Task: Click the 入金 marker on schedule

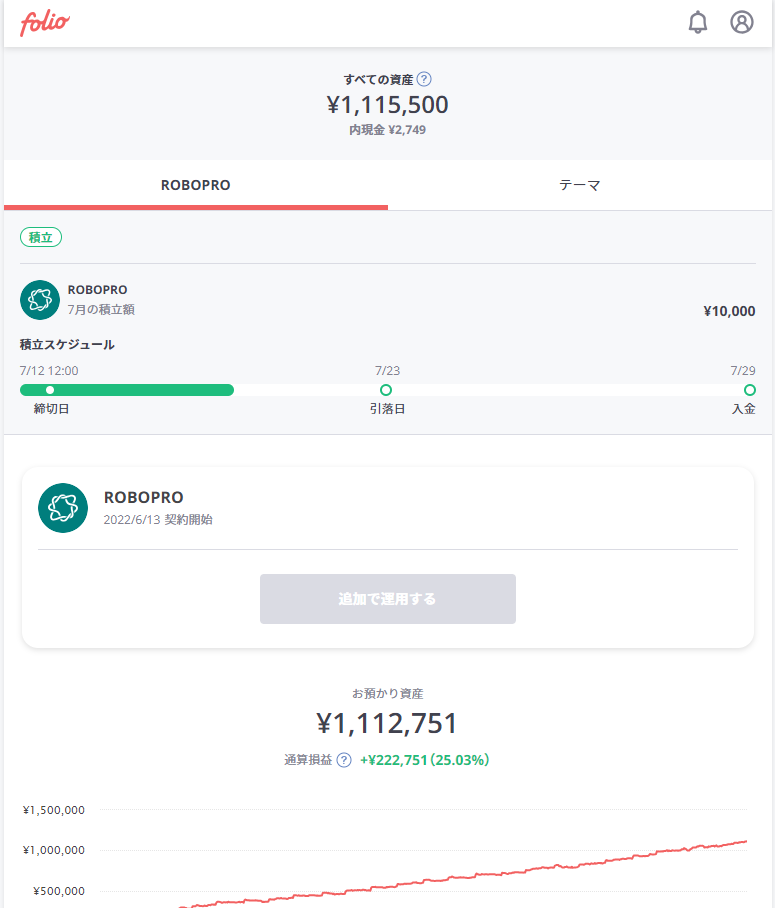Action: (x=750, y=390)
